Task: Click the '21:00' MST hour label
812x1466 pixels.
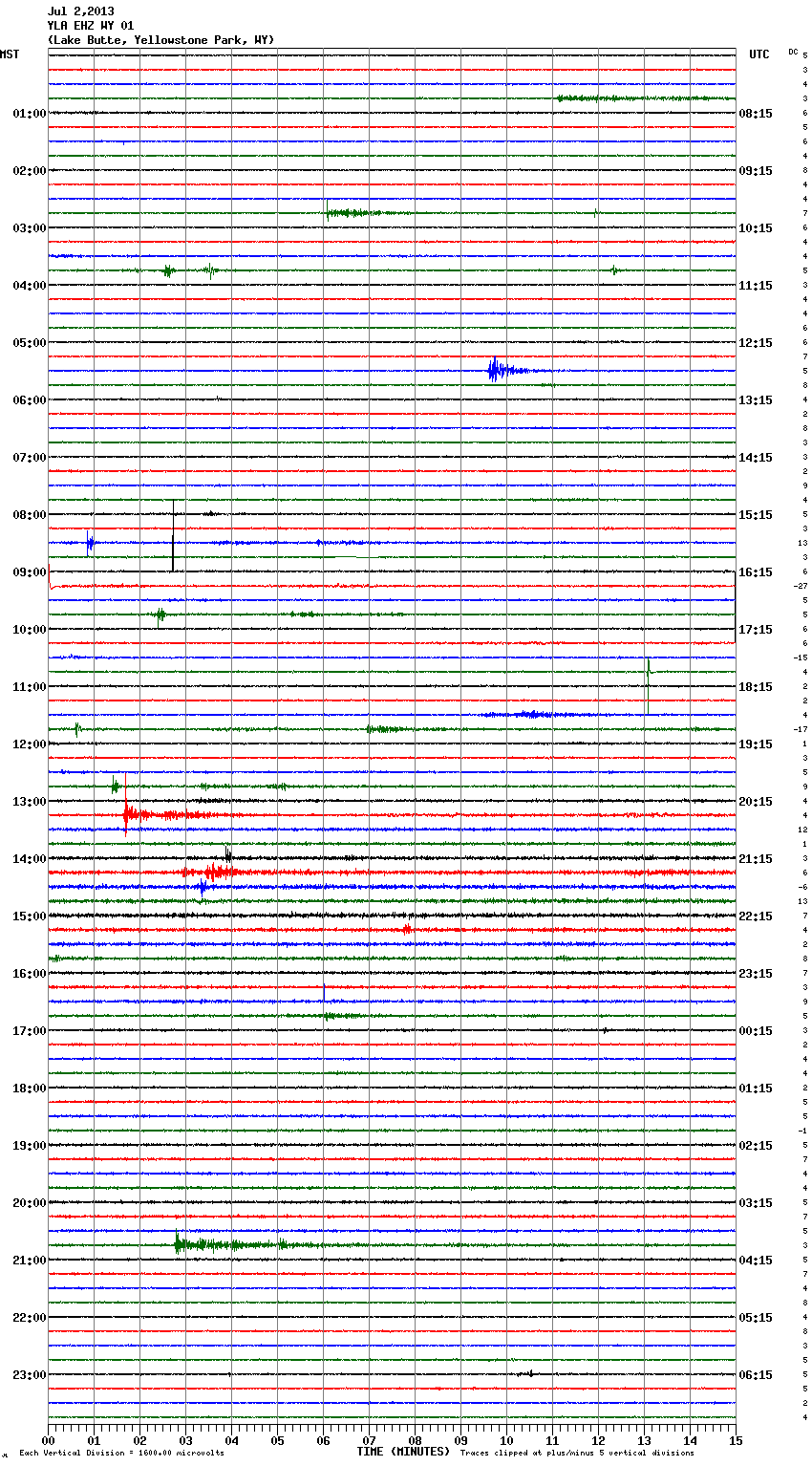Action: 30,1261
